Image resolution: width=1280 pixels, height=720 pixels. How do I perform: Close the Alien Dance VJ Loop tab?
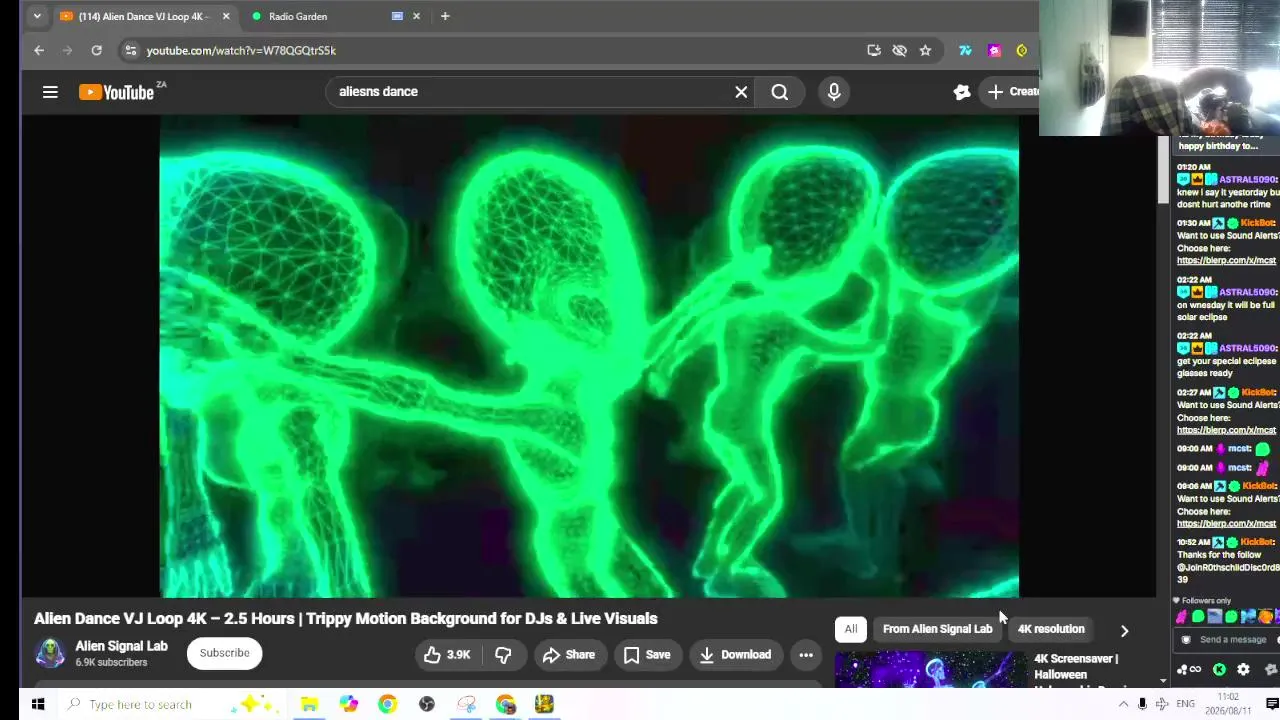(x=226, y=16)
